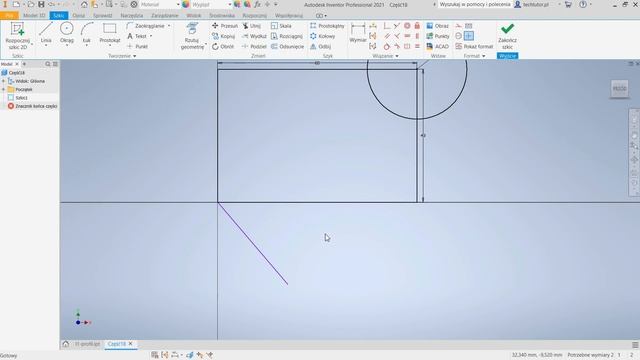Expand the Początek folder node

[3, 89]
